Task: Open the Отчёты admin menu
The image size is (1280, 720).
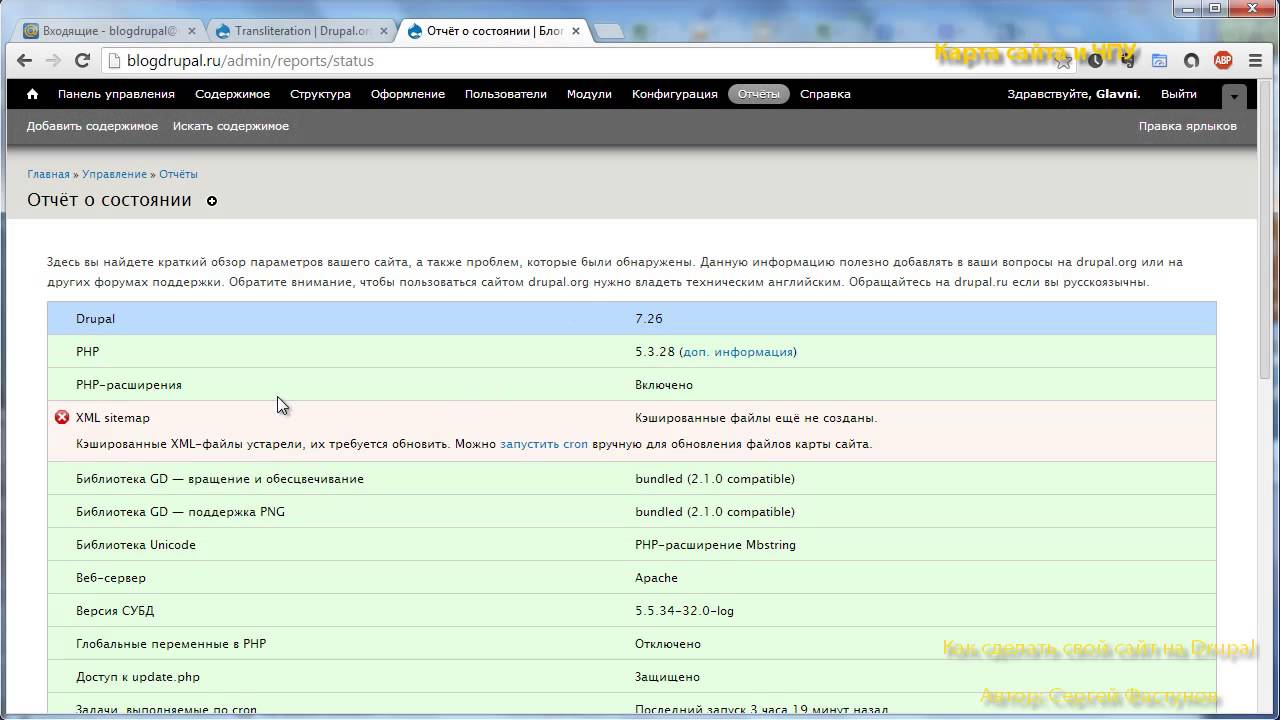Action: point(759,94)
